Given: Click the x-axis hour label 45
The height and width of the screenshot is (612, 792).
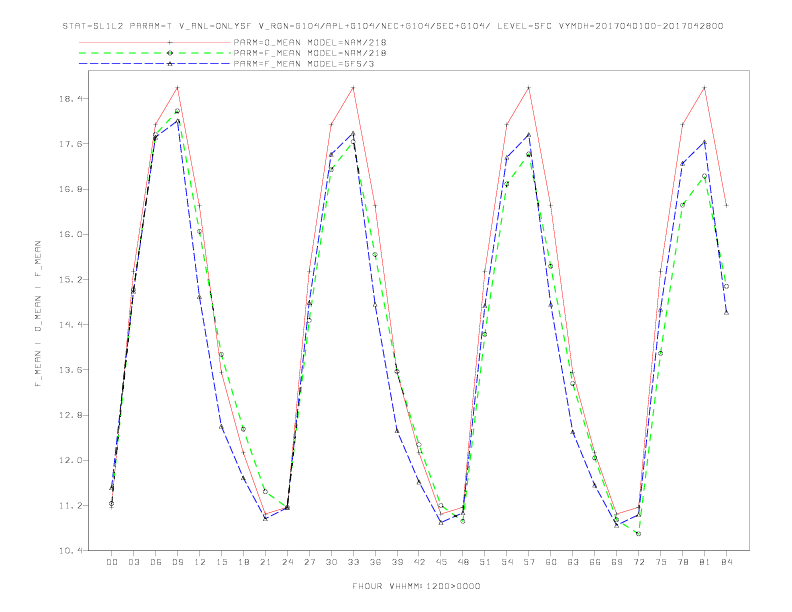Looking at the screenshot, I should pos(441,562).
